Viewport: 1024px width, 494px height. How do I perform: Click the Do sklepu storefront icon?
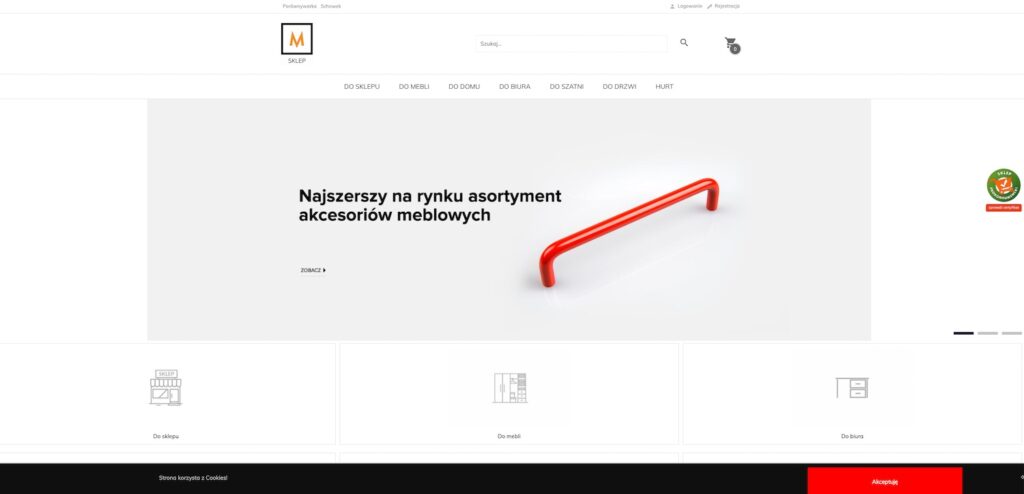tap(166, 387)
